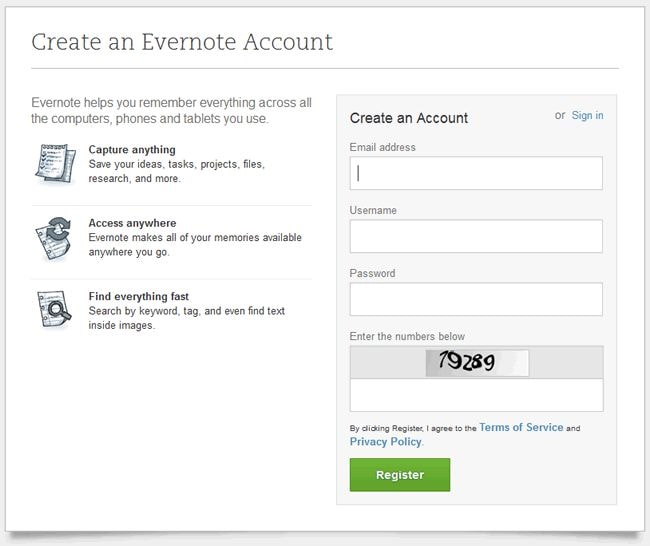650x546 pixels.
Task: Open the Privacy Policy link
Action: coord(386,442)
